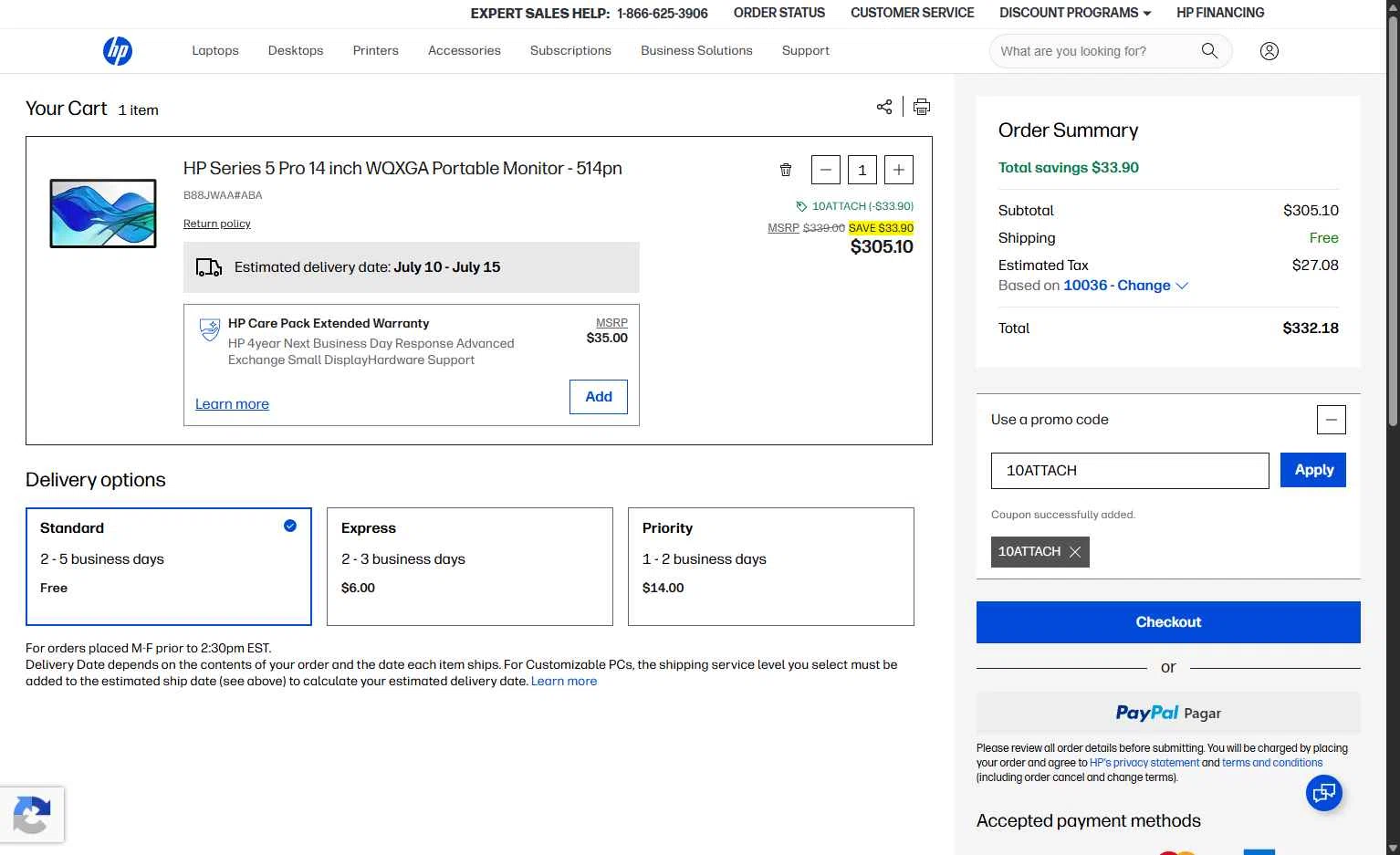Select Express delivery option
Image resolution: width=1400 pixels, height=855 pixels.
click(x=470, y=567)
